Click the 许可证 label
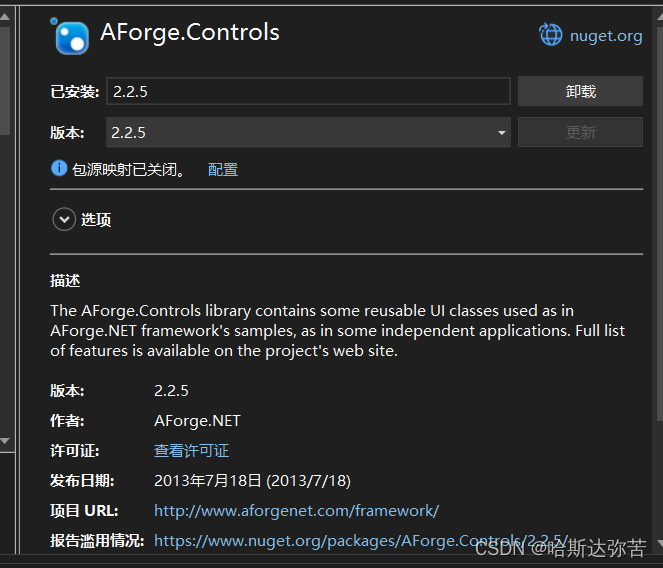The width and height of the screenshot is (663, 568). coord(75,450)
